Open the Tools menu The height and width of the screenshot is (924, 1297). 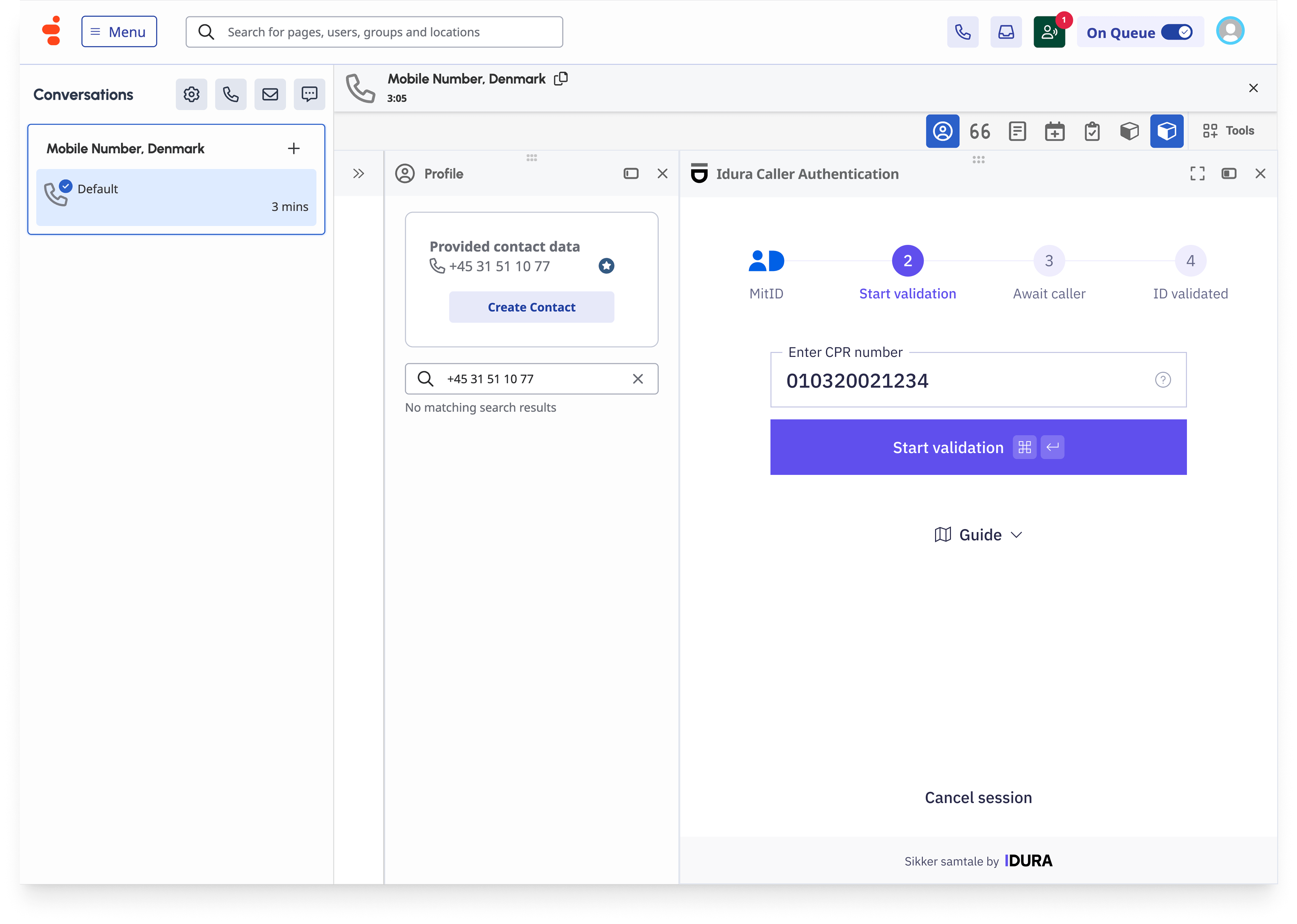point(1228,131)
